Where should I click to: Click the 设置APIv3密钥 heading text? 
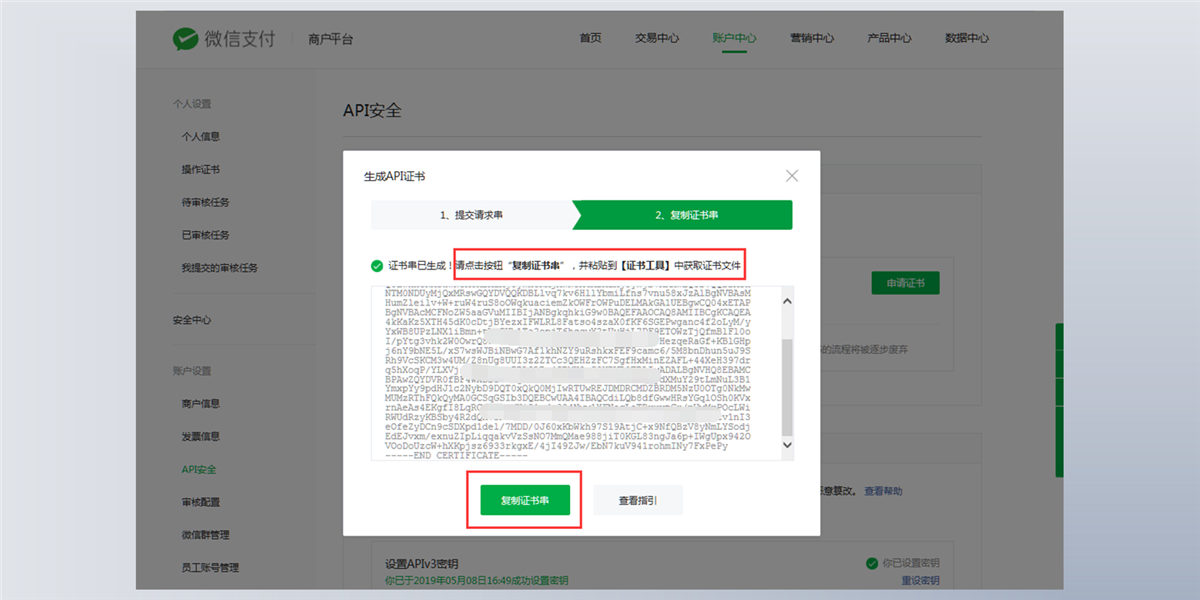click(x=421, y=564)
